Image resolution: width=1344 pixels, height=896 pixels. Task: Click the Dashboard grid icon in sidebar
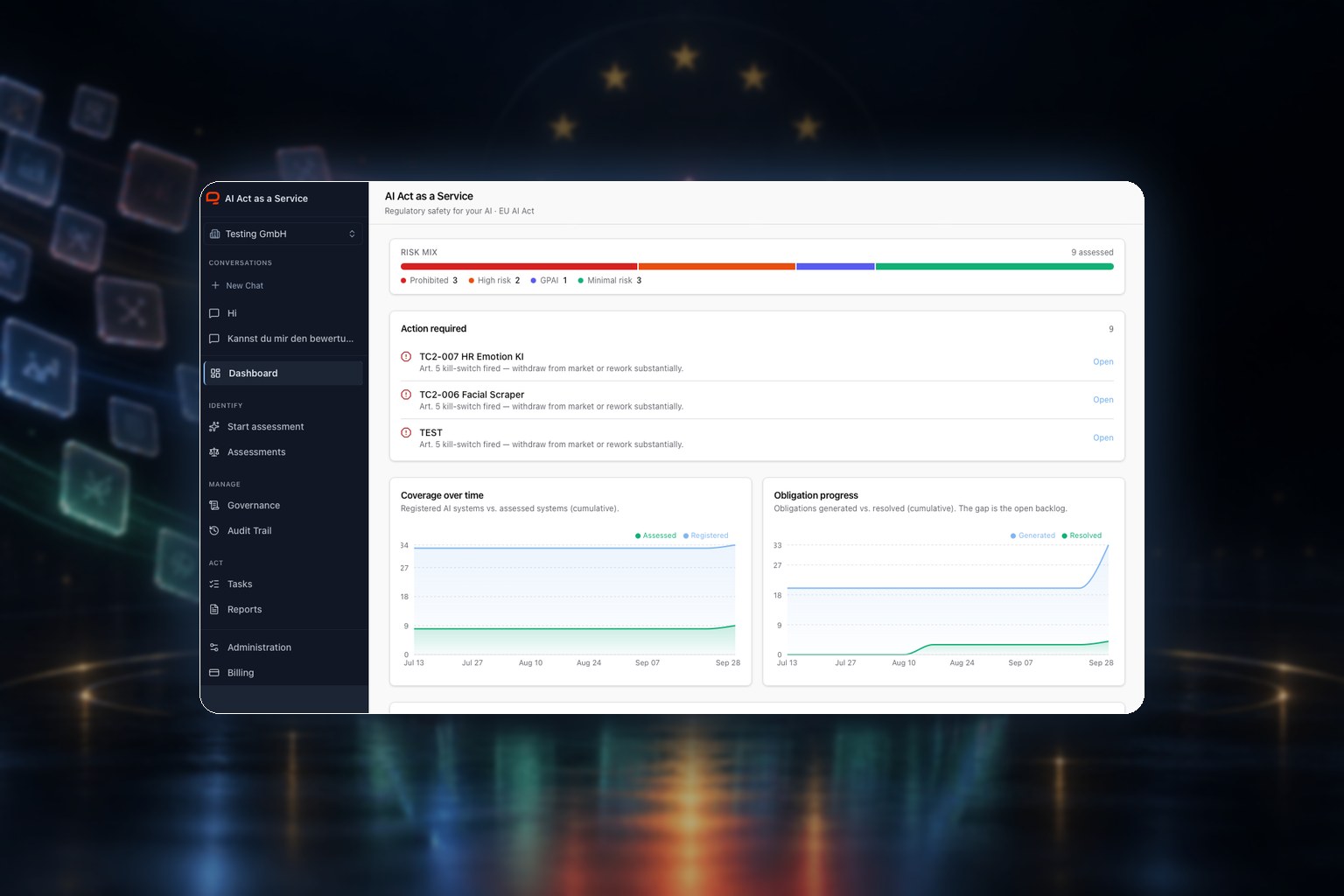tap(215, 374)
